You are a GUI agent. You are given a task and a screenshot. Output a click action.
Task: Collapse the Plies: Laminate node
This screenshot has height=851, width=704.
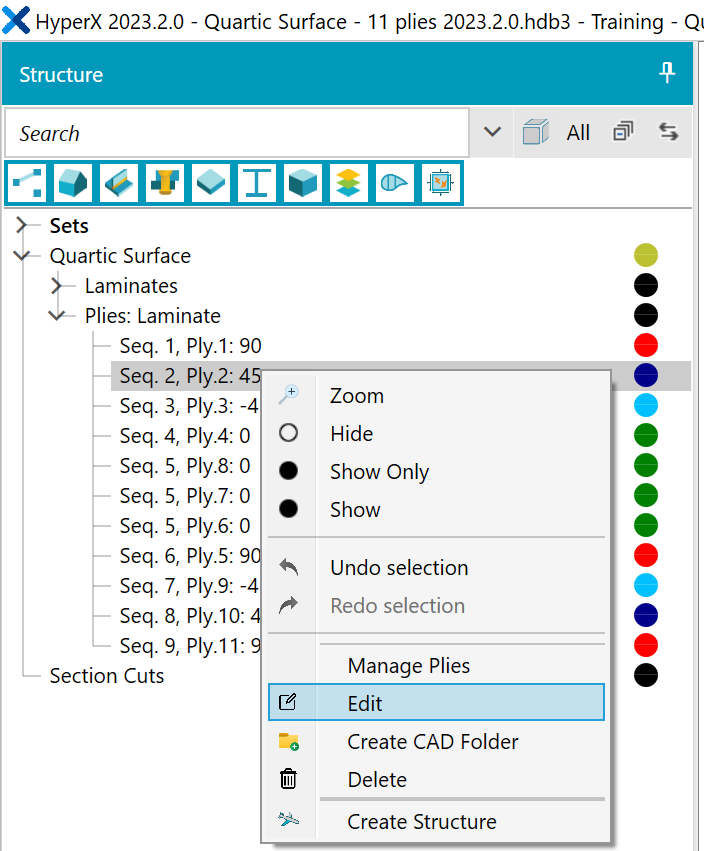tap(56, 315)
